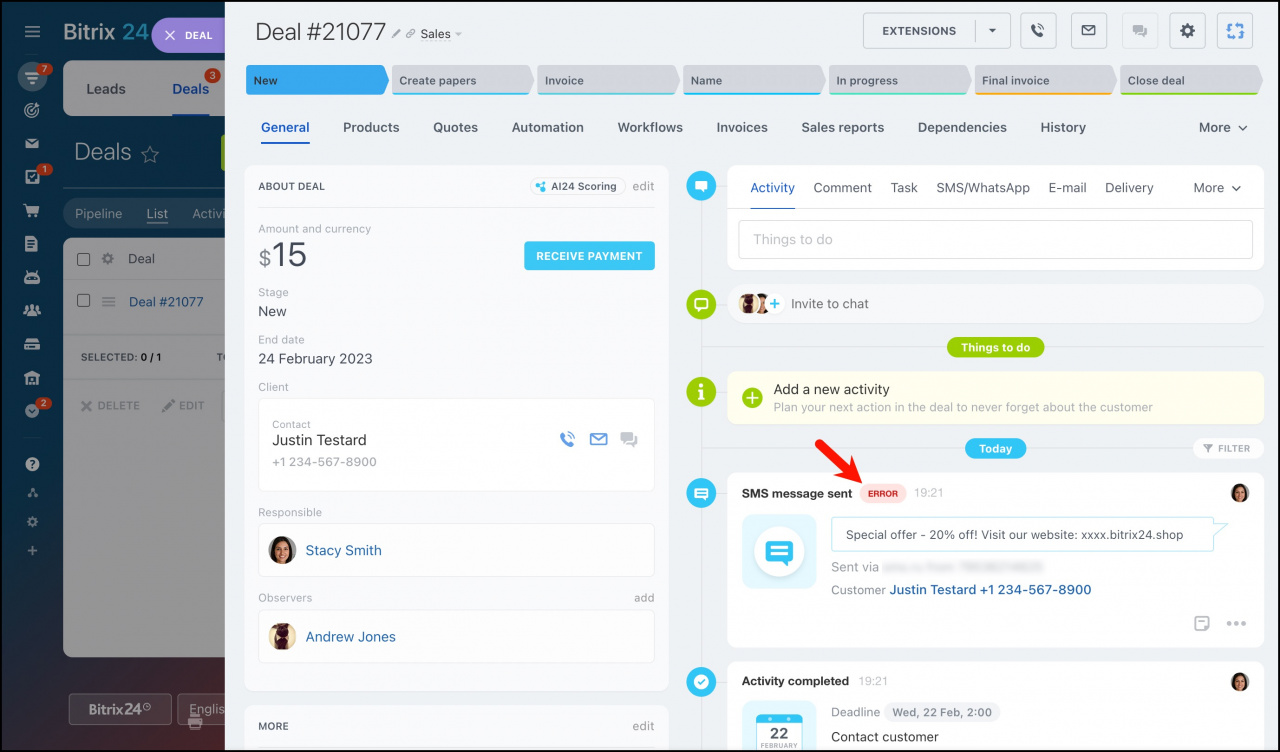Viewport: 1280px width, 752px height.
Task: Switch to the Products tab
Action: pyautogui.click(x=371, y=128)
